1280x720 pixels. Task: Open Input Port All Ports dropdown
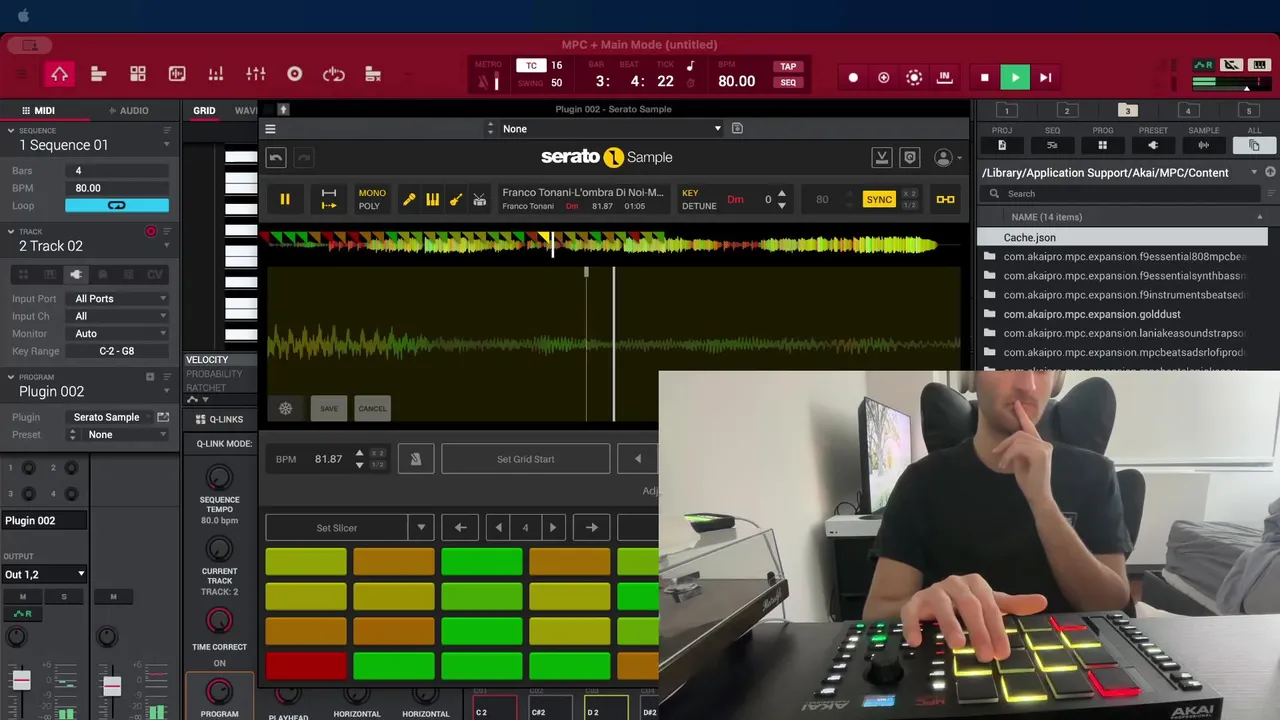click(x=120, y=298)
